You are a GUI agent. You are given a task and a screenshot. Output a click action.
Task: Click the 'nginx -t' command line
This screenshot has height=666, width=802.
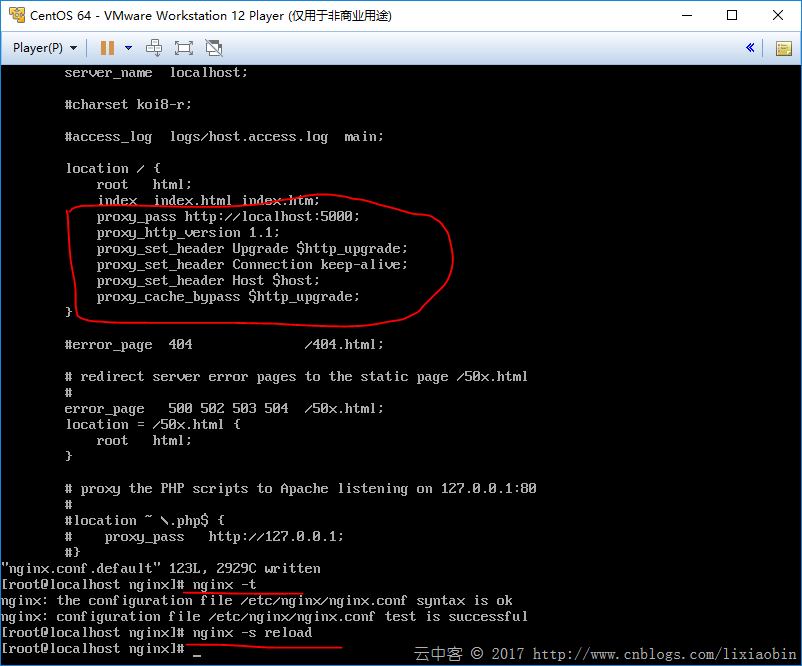224,585
